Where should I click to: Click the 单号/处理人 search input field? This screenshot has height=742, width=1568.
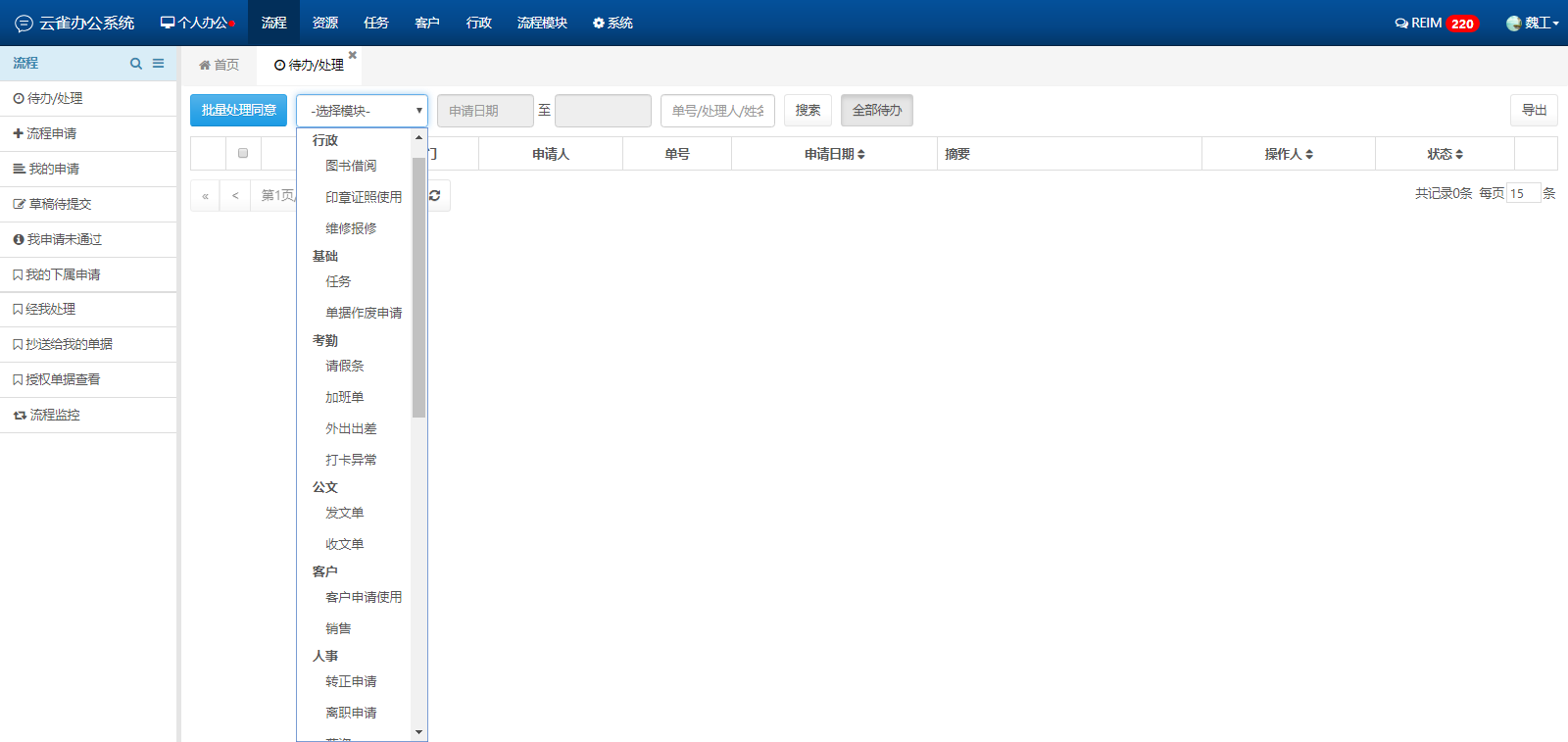click(717, 111)
